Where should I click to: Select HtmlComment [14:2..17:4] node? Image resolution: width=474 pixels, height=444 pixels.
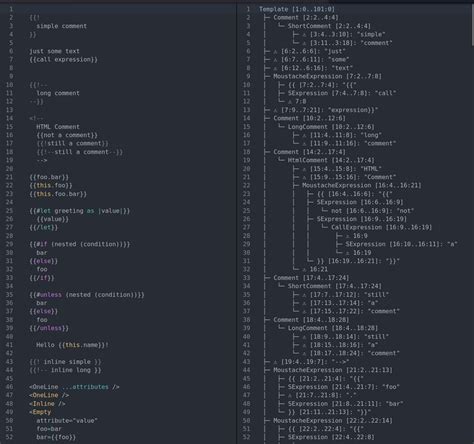[331, 160]
